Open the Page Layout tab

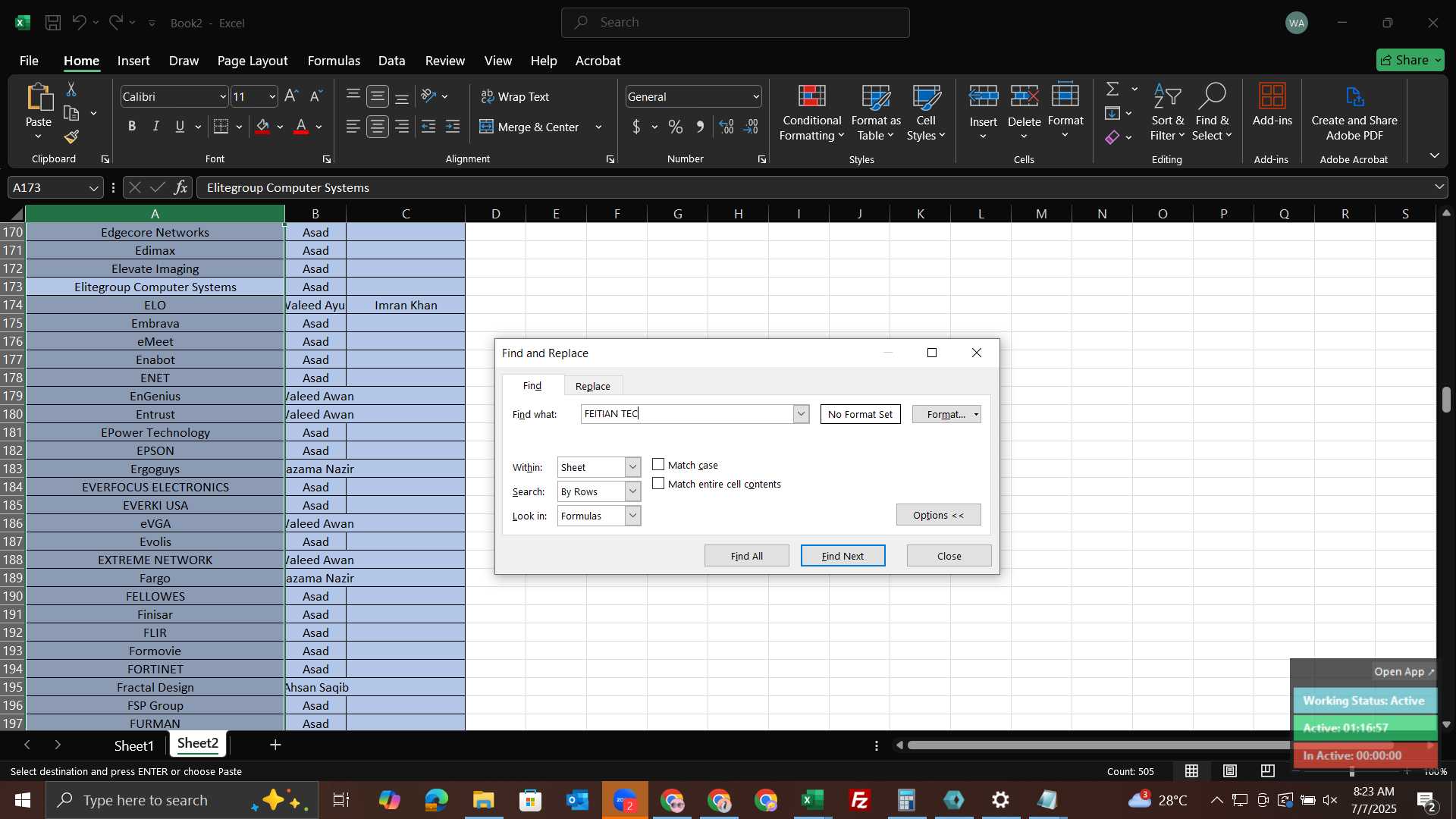tap(253, 61)
